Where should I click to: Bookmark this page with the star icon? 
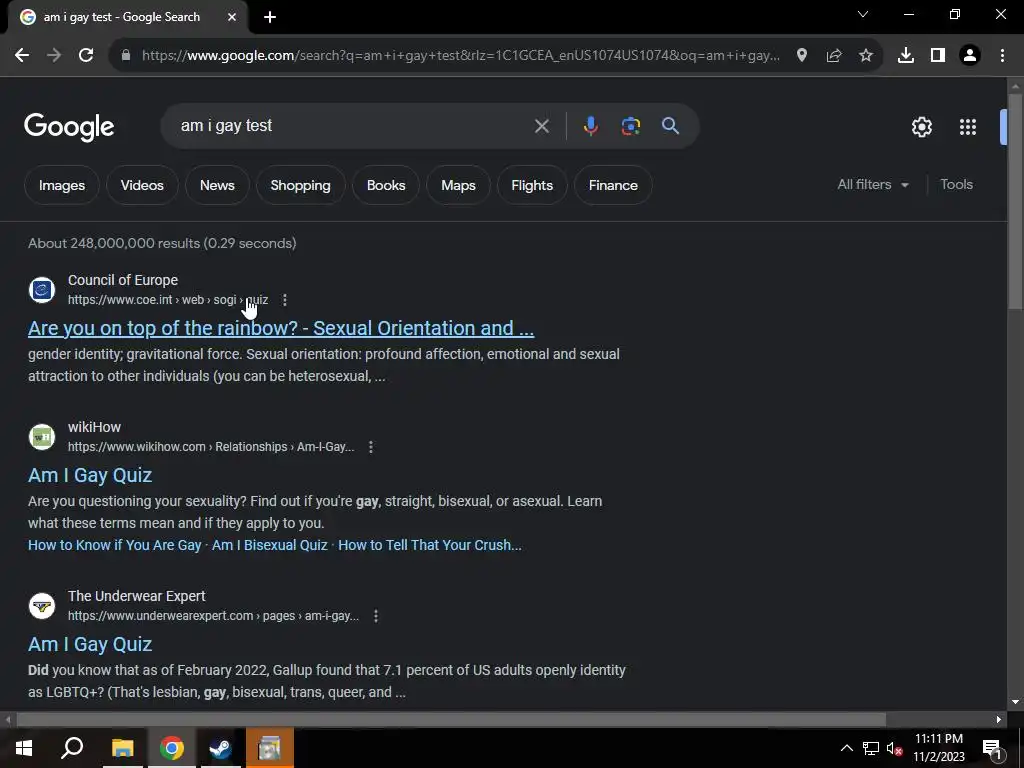(x=865, y=56)
